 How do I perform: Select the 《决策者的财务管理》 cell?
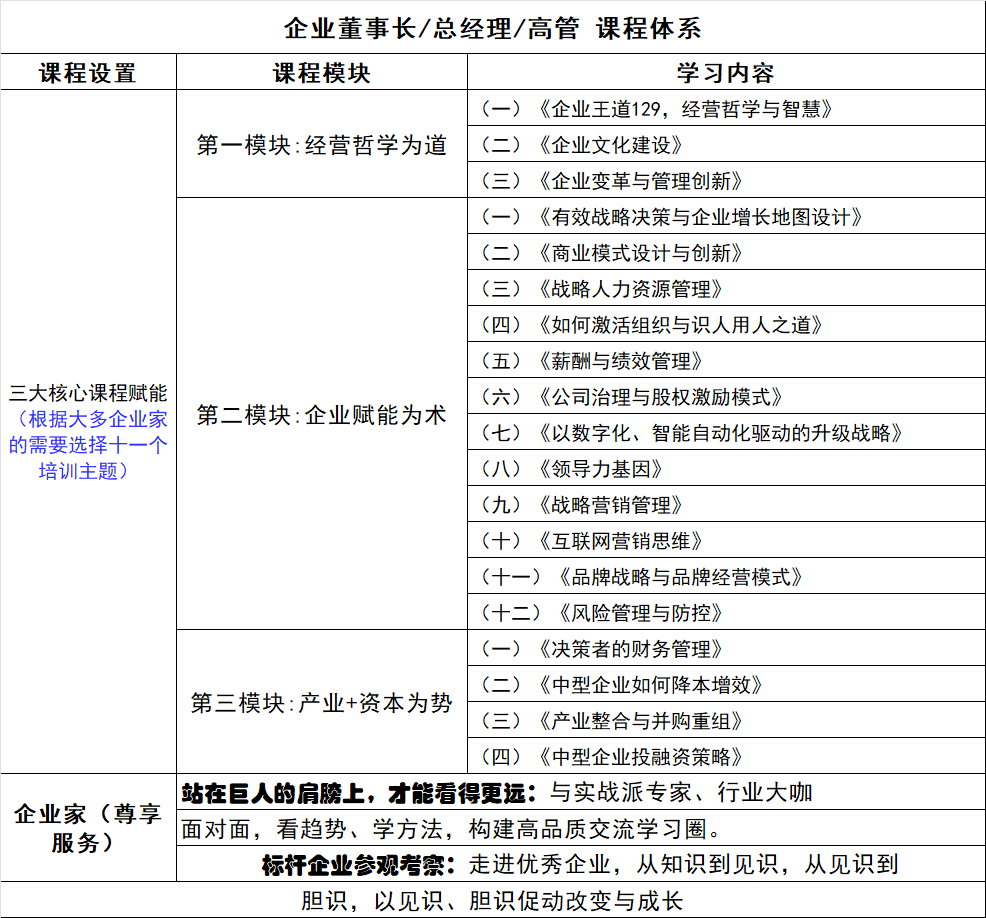[602, 649]
